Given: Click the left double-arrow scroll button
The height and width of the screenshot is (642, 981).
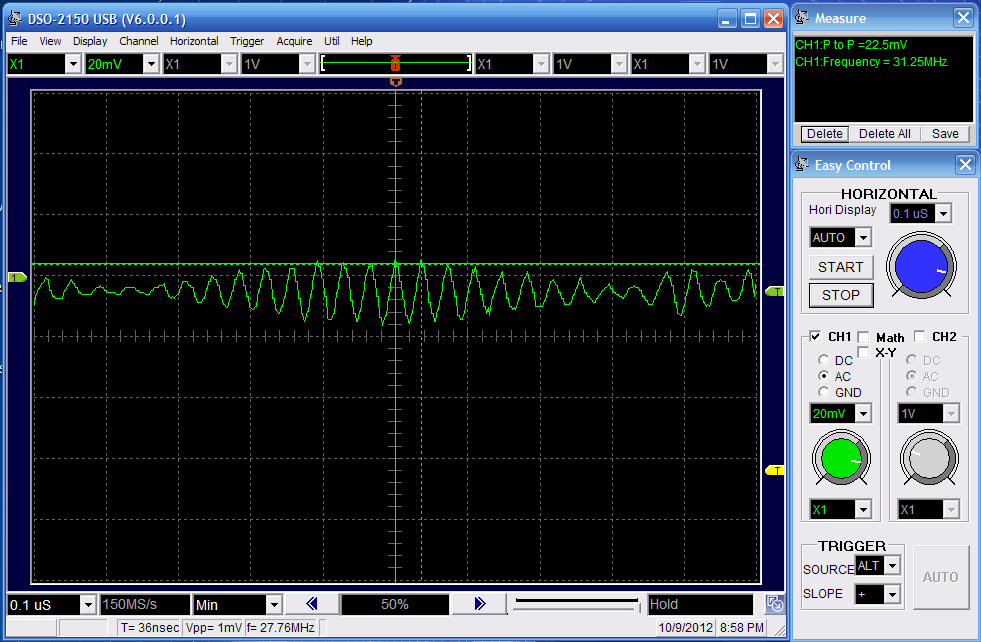Looking at the screenshot, I should (311, 604).
